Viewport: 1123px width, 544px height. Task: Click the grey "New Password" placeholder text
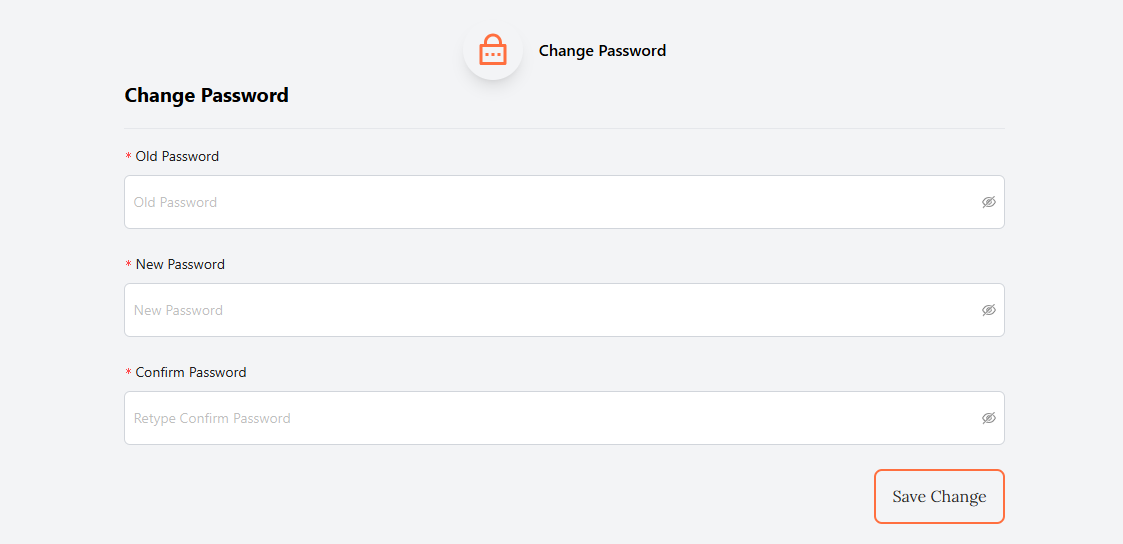(x=178, y=311)
